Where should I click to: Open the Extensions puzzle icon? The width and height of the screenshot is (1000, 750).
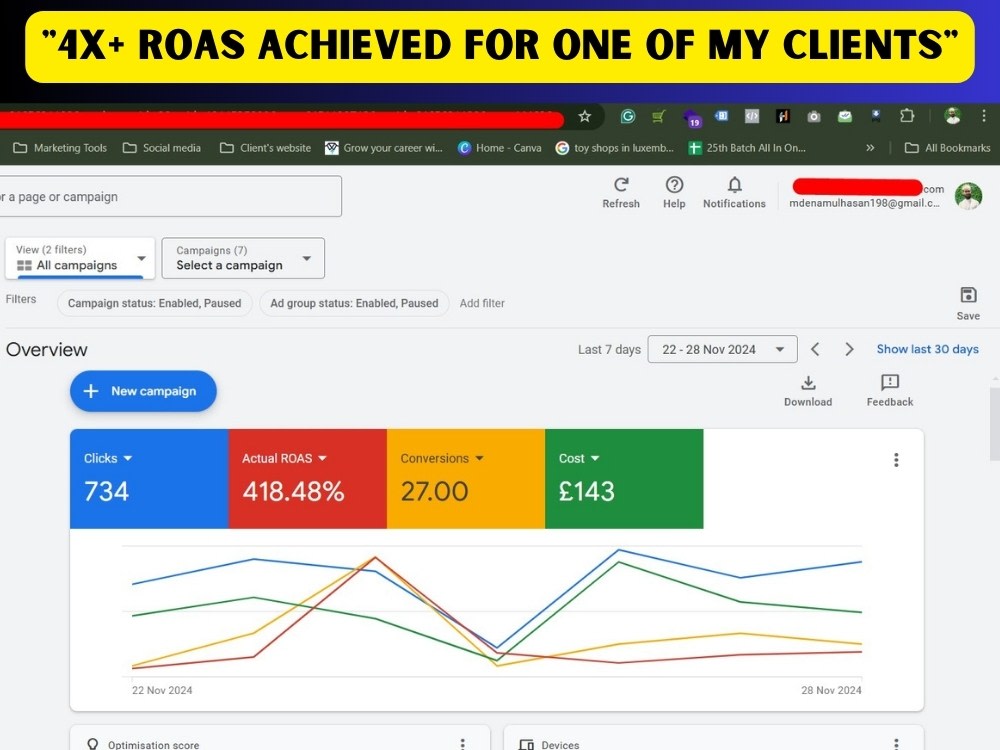906,116
